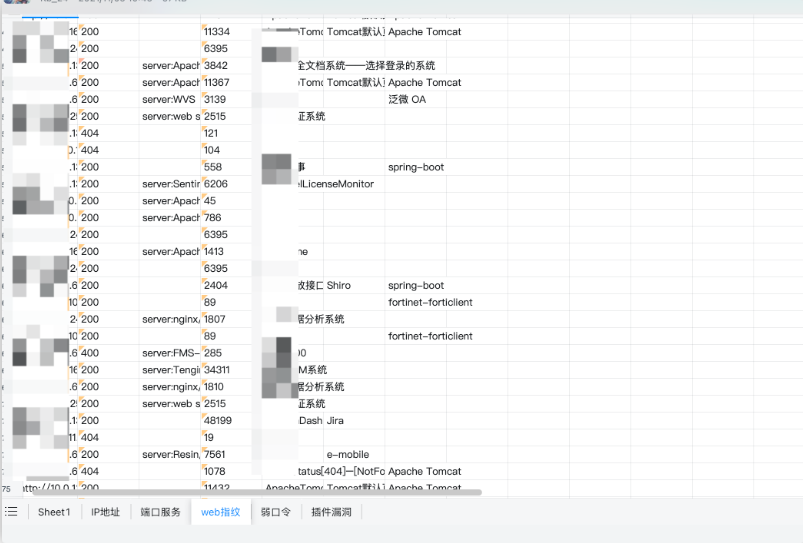Click Apache Tomcat in the 1078 row
The width and height of the screenshot is (803, 543).
click(425, 471)
